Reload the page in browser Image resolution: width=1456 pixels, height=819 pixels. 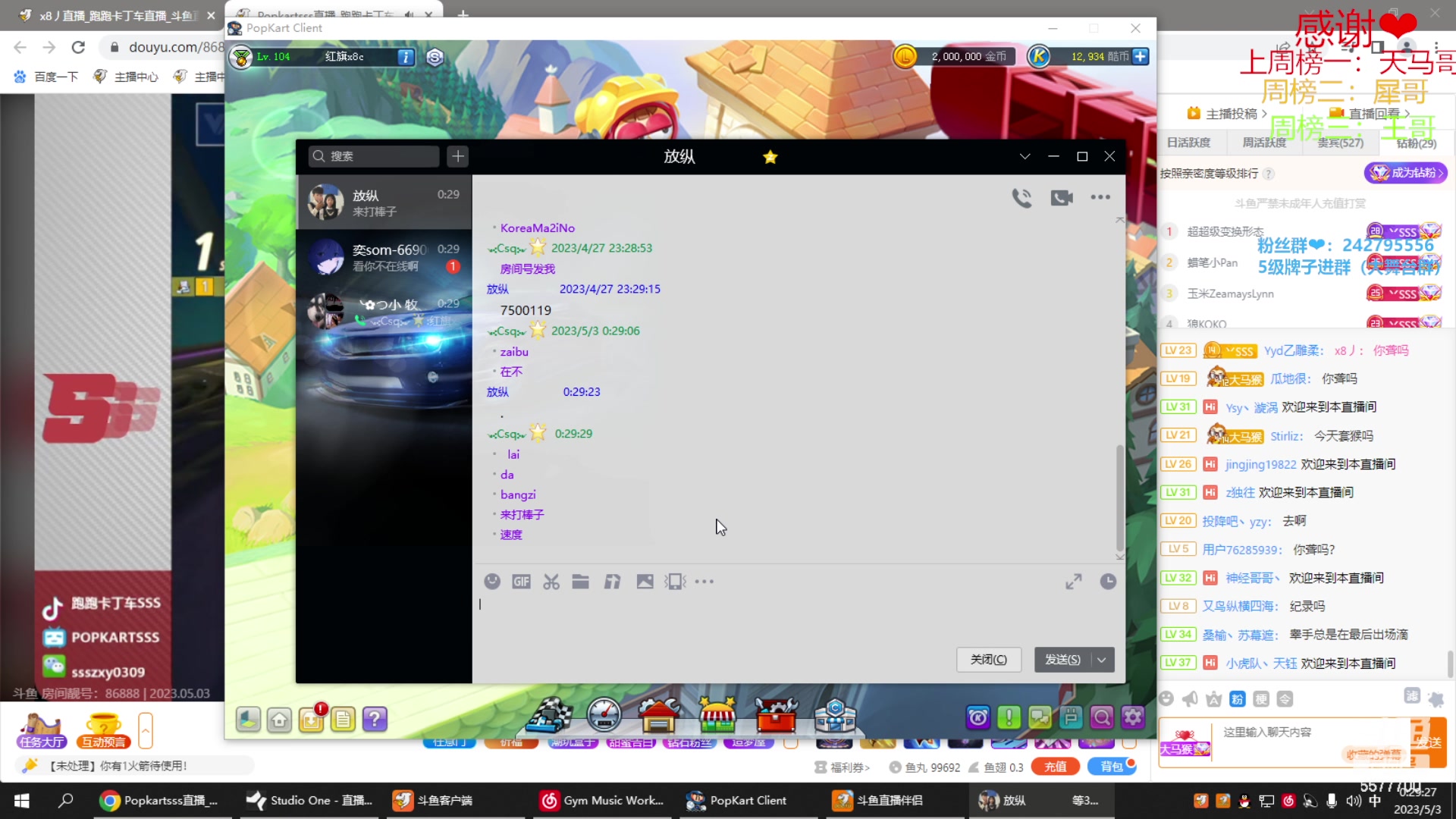(78, 47)
